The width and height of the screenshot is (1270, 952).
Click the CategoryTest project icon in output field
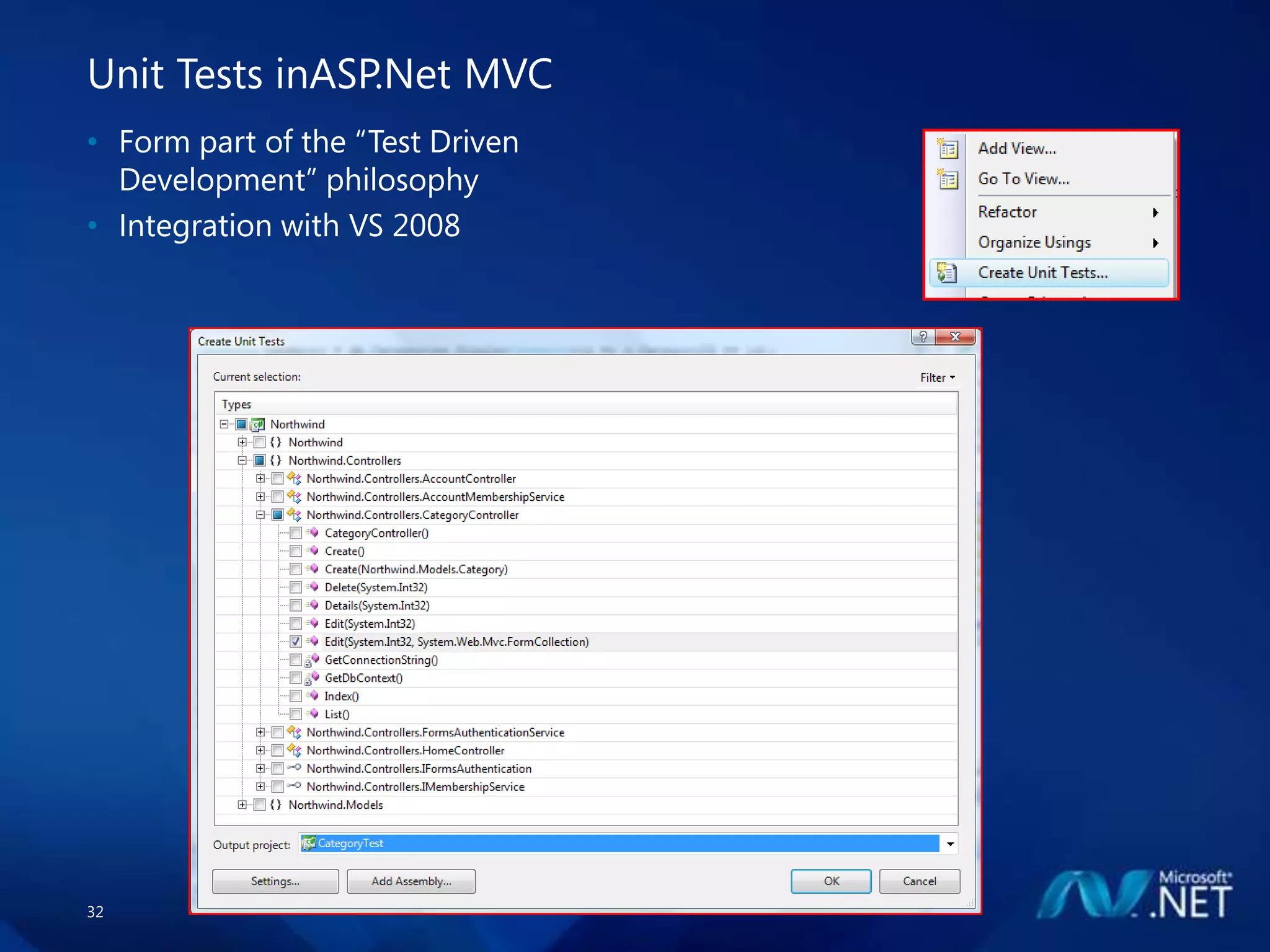point(309,843)
